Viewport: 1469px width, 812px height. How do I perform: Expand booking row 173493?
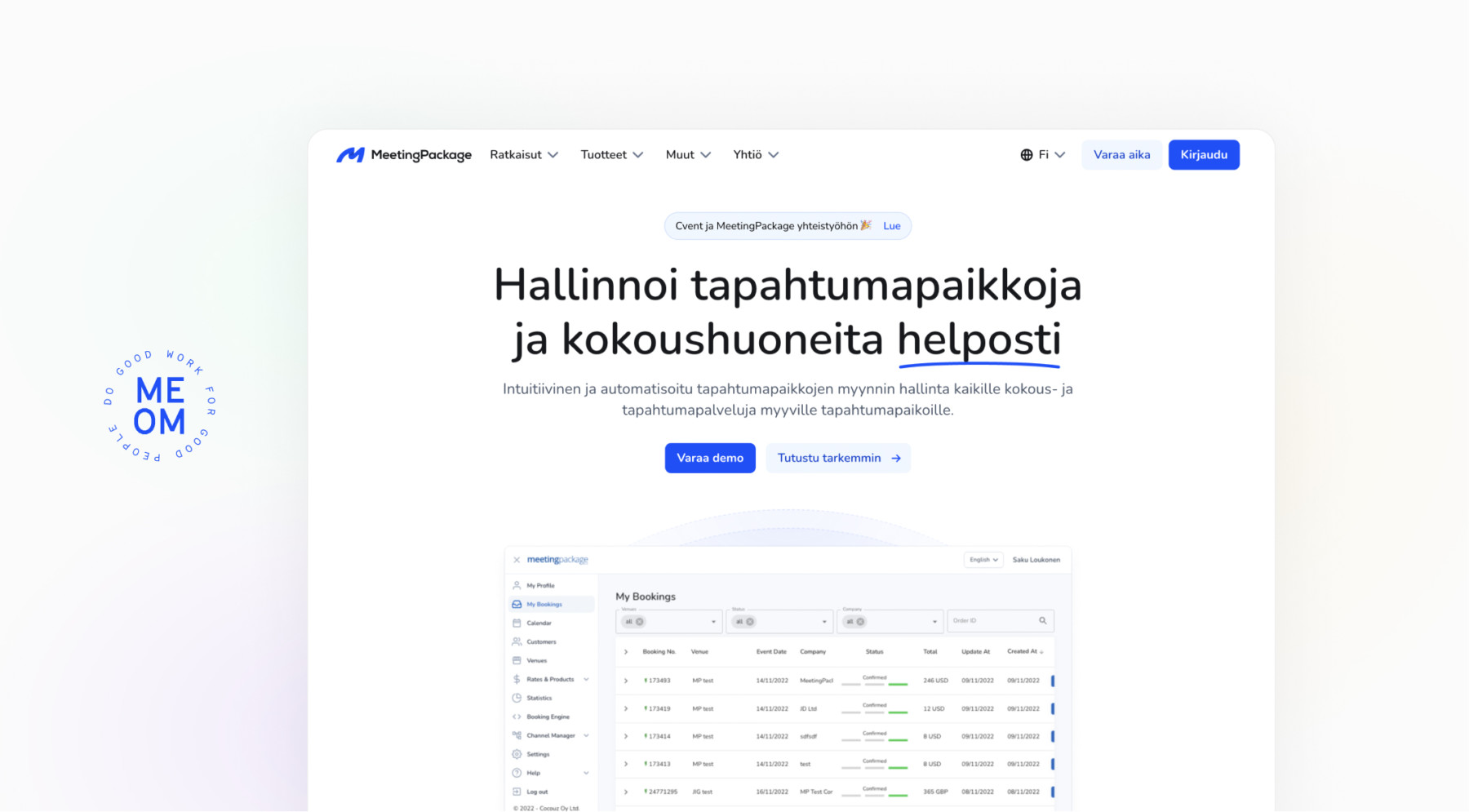click(x=626, y=681)
